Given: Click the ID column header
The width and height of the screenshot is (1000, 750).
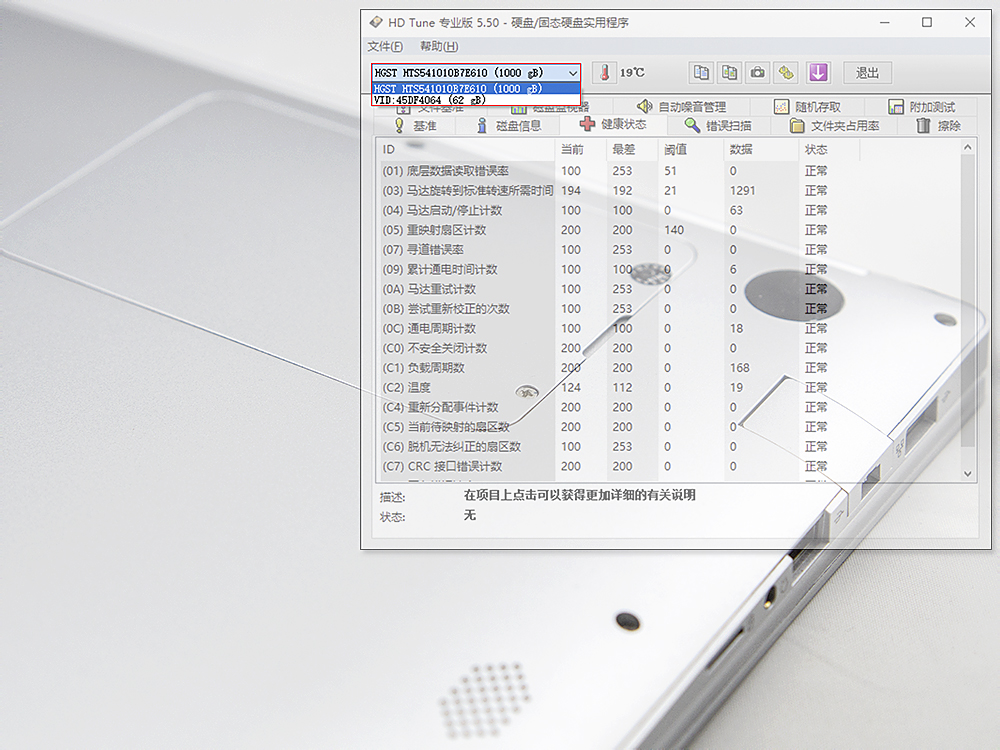Looking at the screenshot, I should (466, 149).
